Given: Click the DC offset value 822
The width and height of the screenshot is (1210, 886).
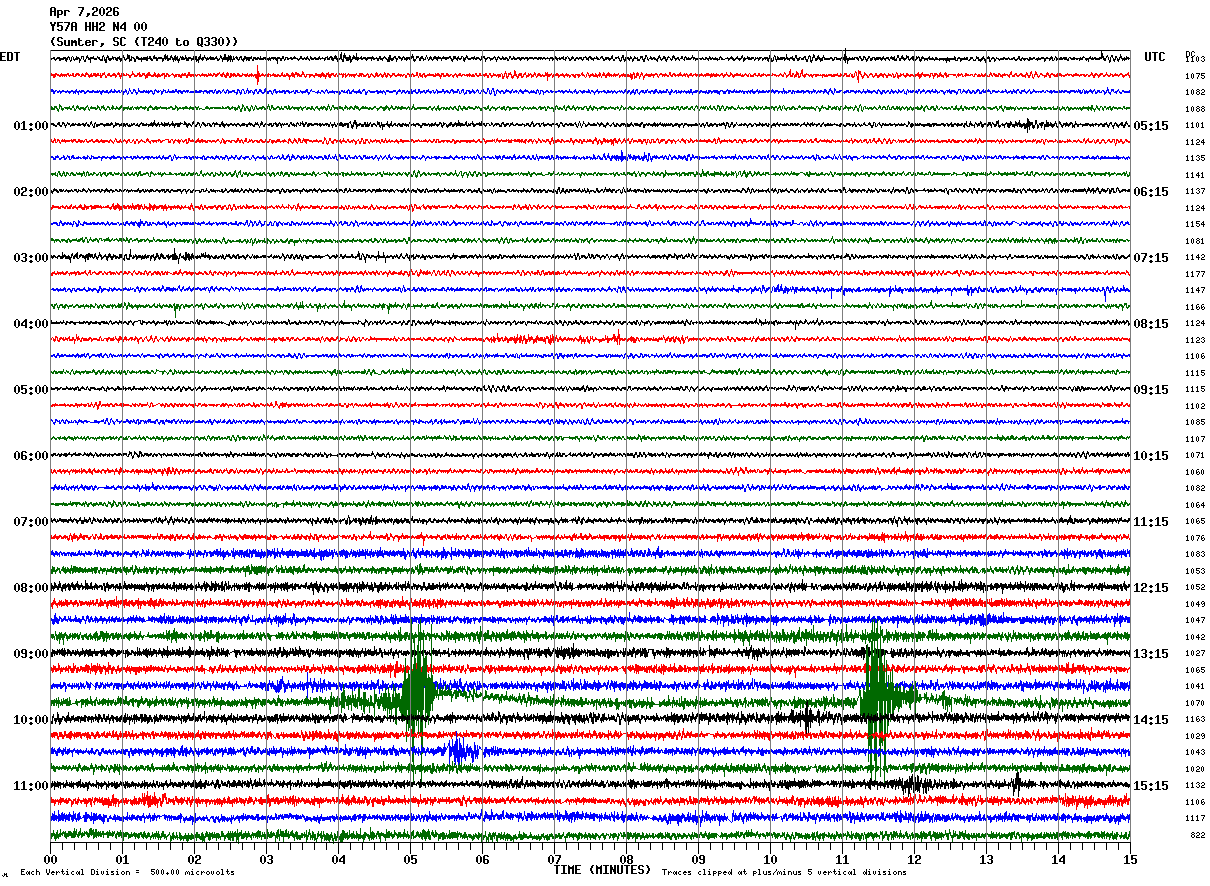Looking at the screenshot, I should click(x=1197, y=835).
